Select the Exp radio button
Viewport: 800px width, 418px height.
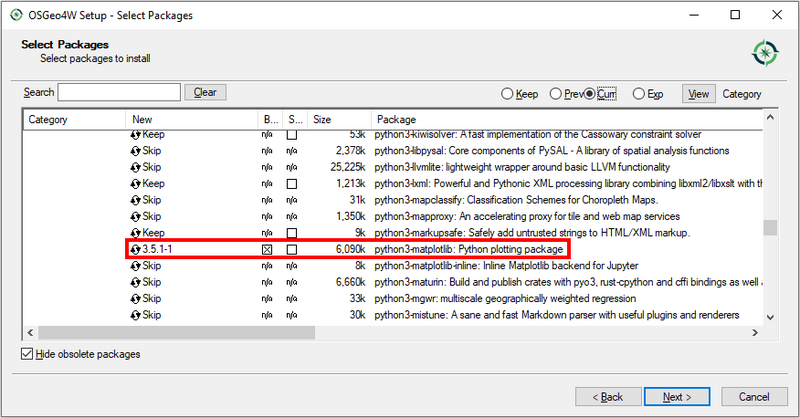(639, 94)
